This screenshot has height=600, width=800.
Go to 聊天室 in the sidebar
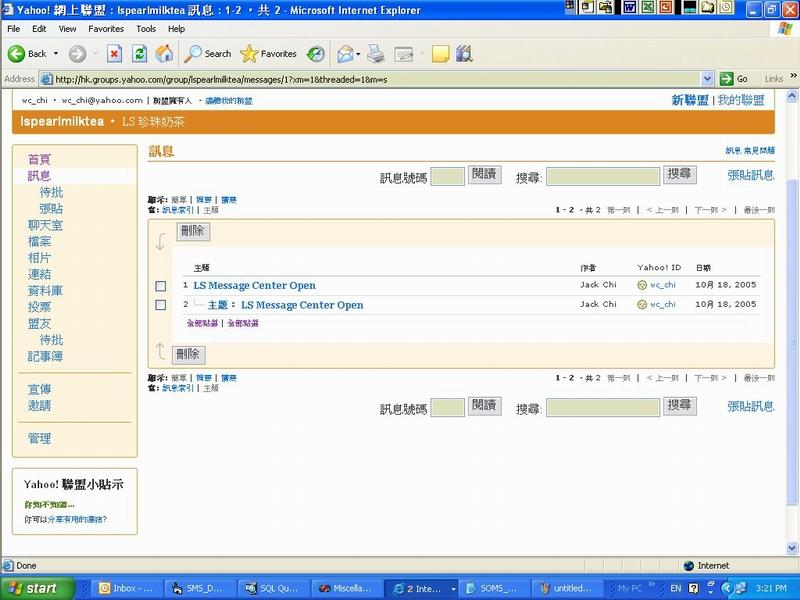pyautogui.click(x=45, y=225)
